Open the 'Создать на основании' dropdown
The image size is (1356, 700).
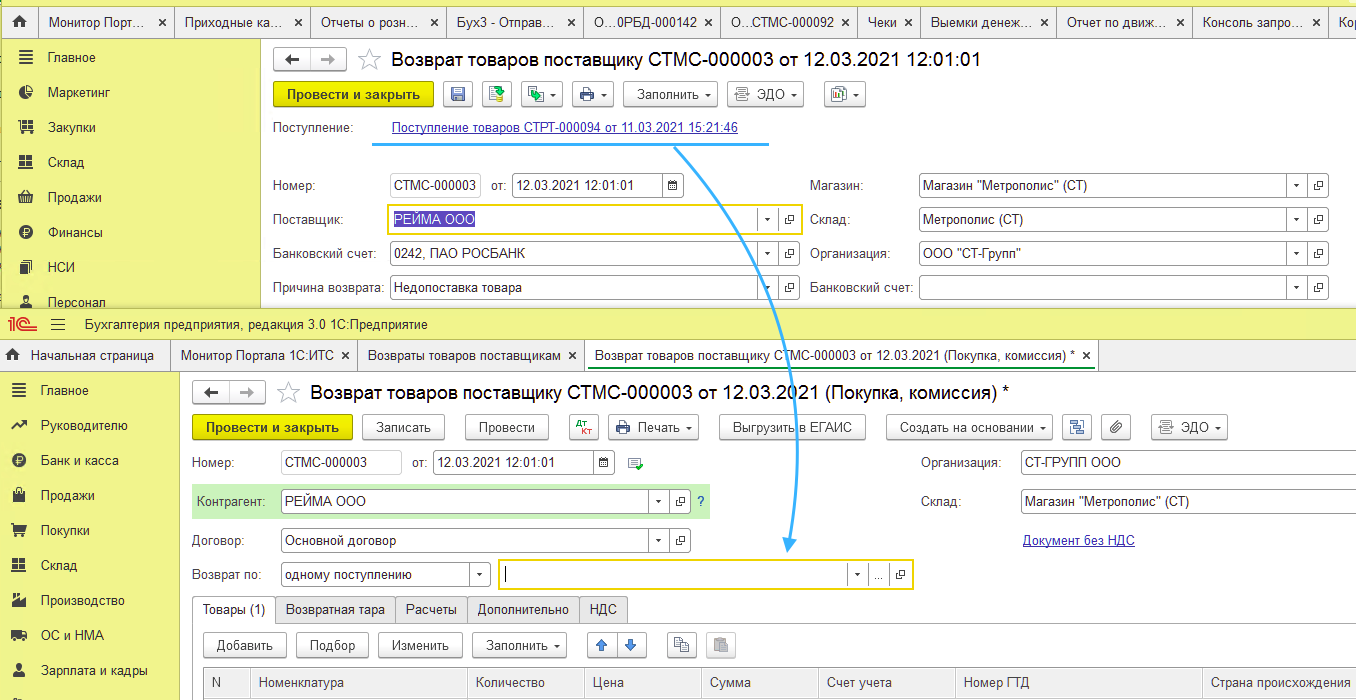(966, 427)
